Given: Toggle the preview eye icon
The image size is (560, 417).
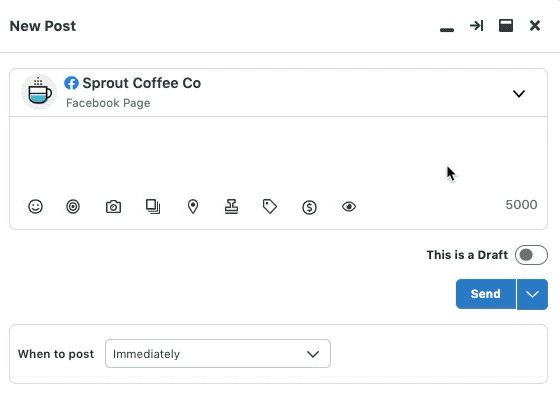Looking at the screenshot, I should [349, 207].
